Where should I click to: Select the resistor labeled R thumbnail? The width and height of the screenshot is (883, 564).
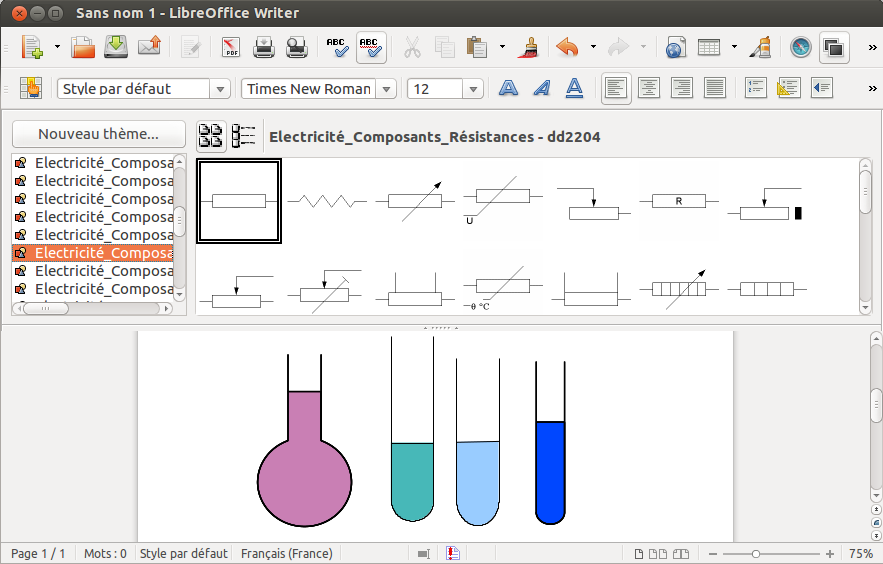coord(679,201)
